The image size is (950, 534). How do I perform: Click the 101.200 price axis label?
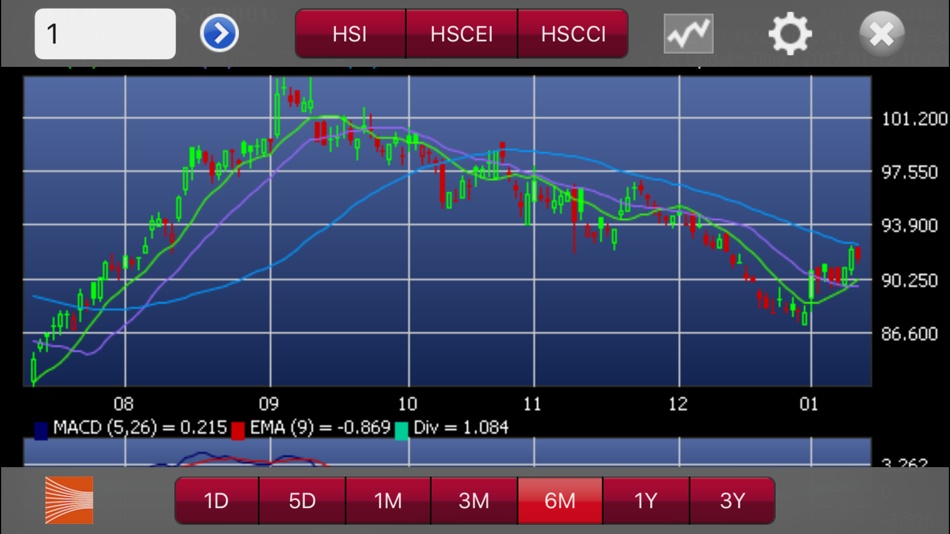click(914, 119)
